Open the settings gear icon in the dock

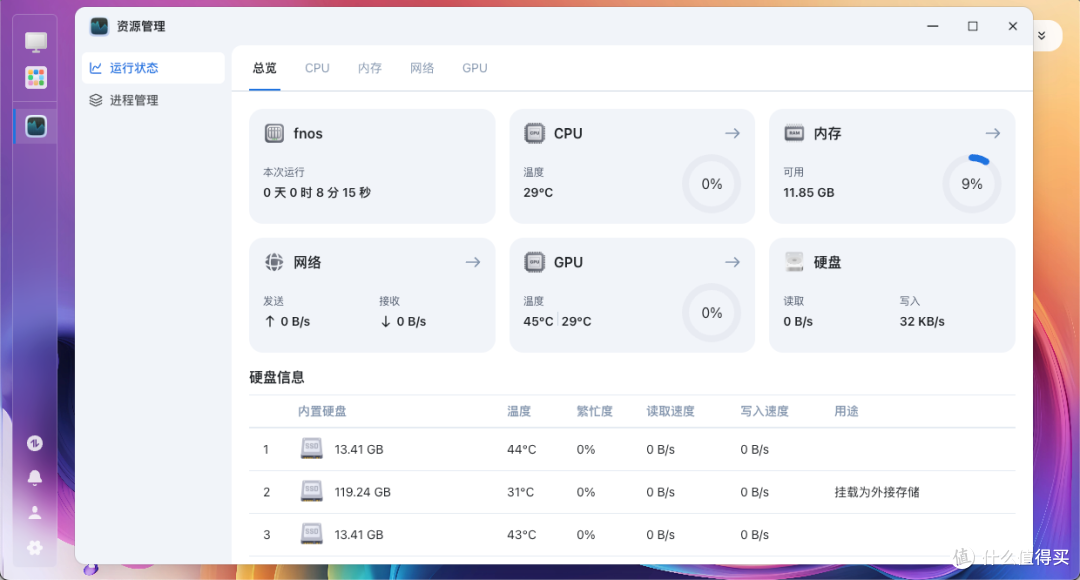click(x=34, y=548)
